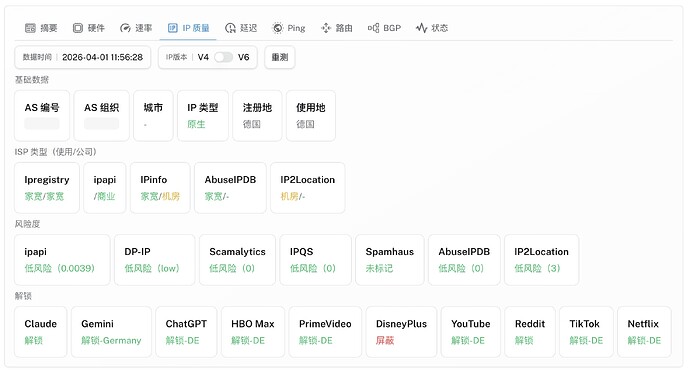Open the BGP tab
The height and width of the screenshot is (371, 690).
[x=384, y=28]
